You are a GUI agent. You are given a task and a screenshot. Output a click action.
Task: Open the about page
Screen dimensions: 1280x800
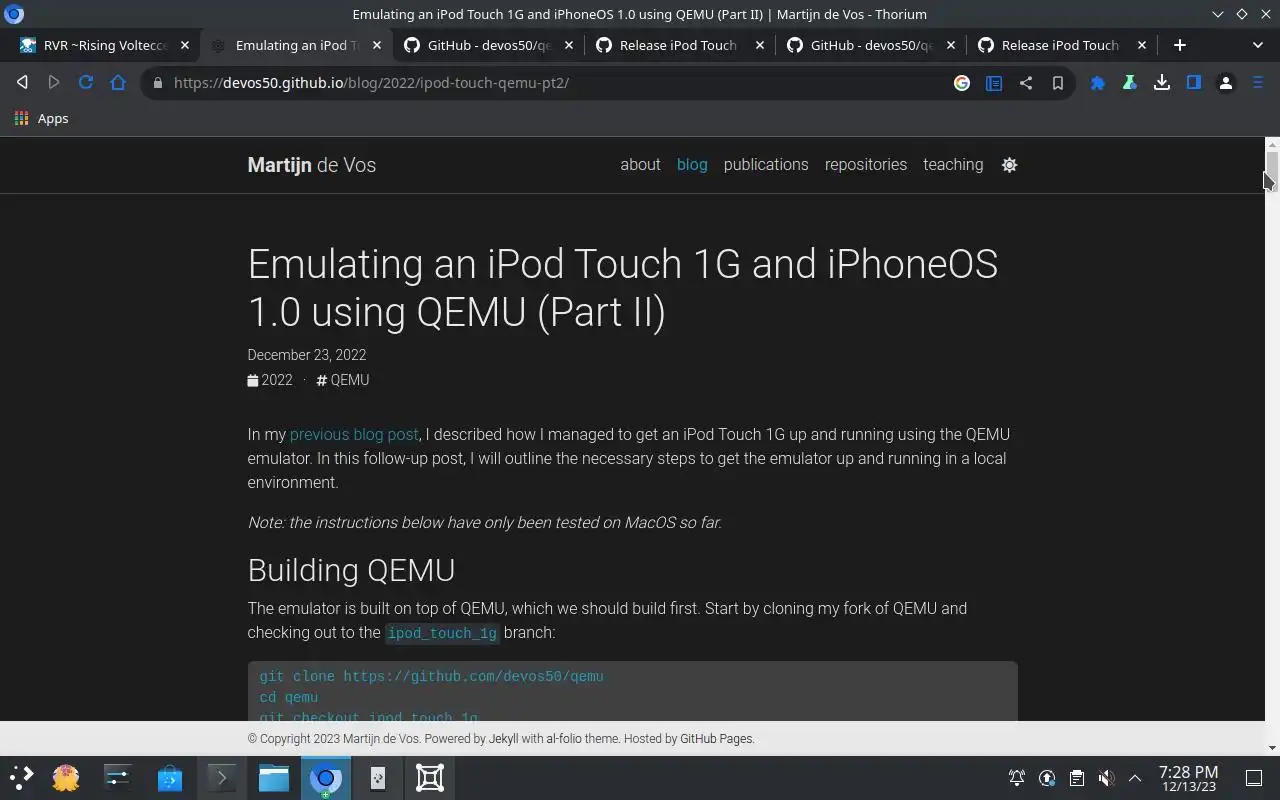pos(640,165)
